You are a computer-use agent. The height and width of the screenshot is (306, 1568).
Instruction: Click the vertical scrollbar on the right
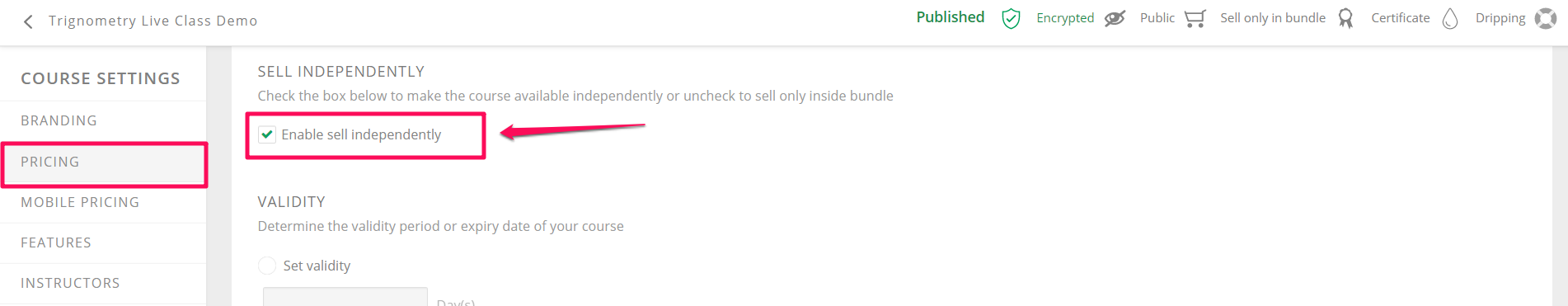click(1560, 176)
